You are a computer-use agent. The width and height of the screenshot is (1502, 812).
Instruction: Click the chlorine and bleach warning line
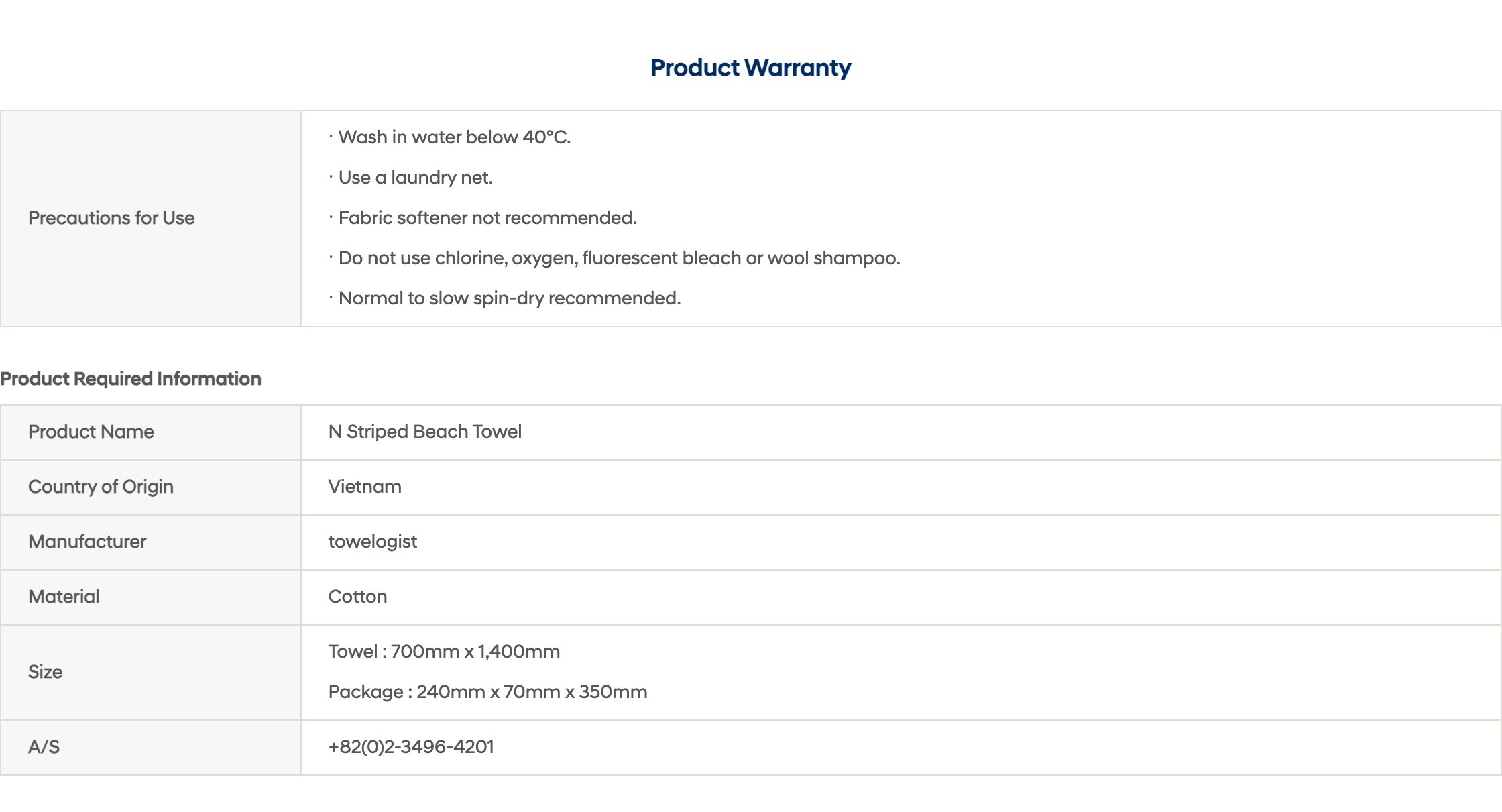tap(615, 258)
